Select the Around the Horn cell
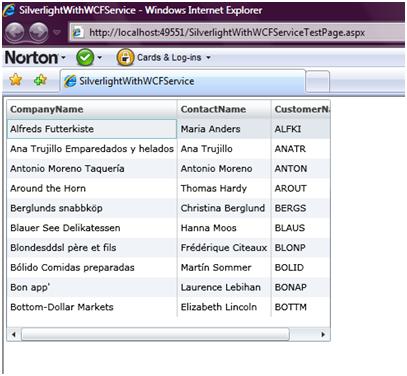 point(92,188)
